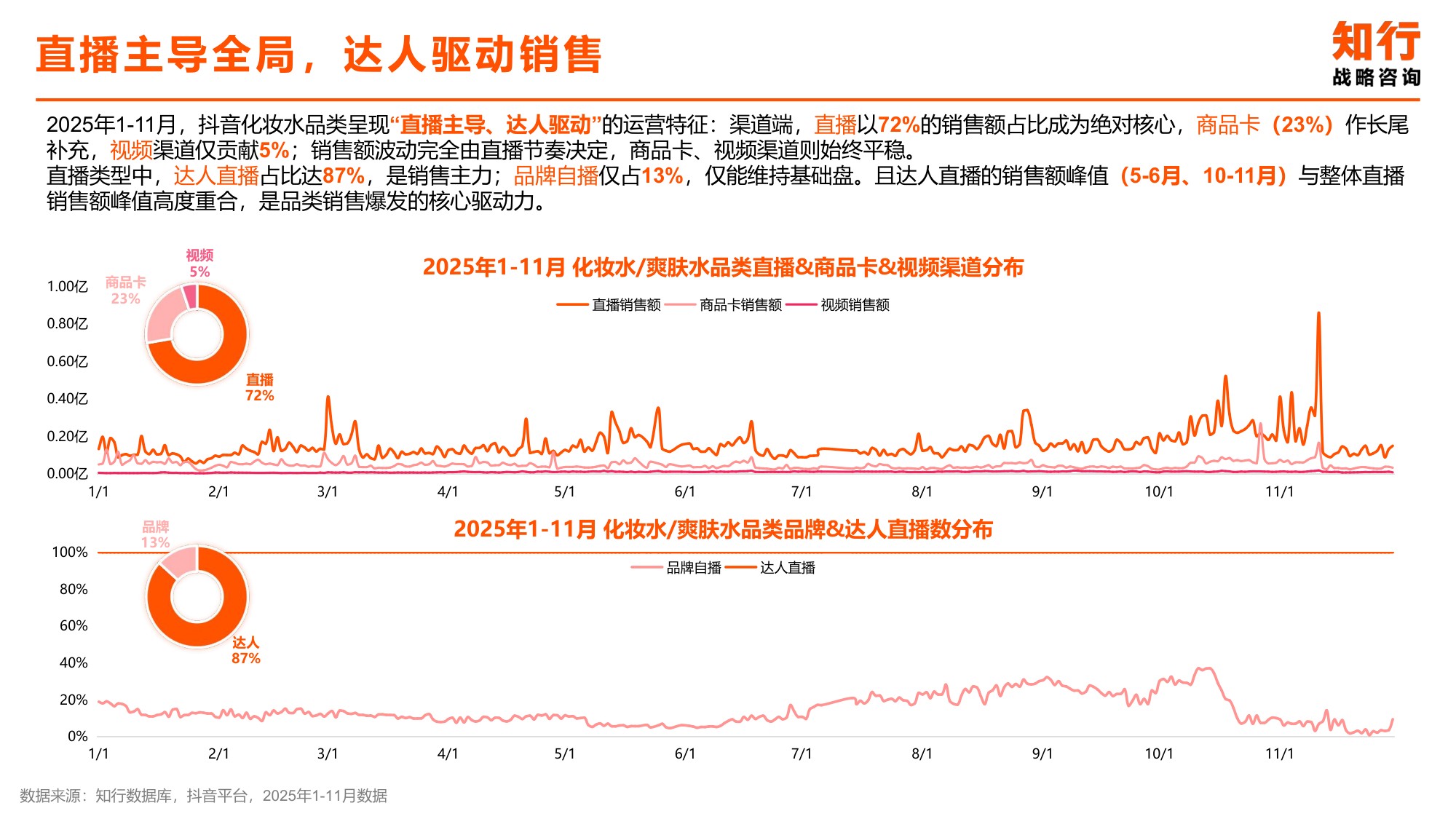Image resolution: width=1456 pixels, height=819 pixels.
Task: Click the 40% y-axis label
Action: pyautogui.click(x=74, y=663)
